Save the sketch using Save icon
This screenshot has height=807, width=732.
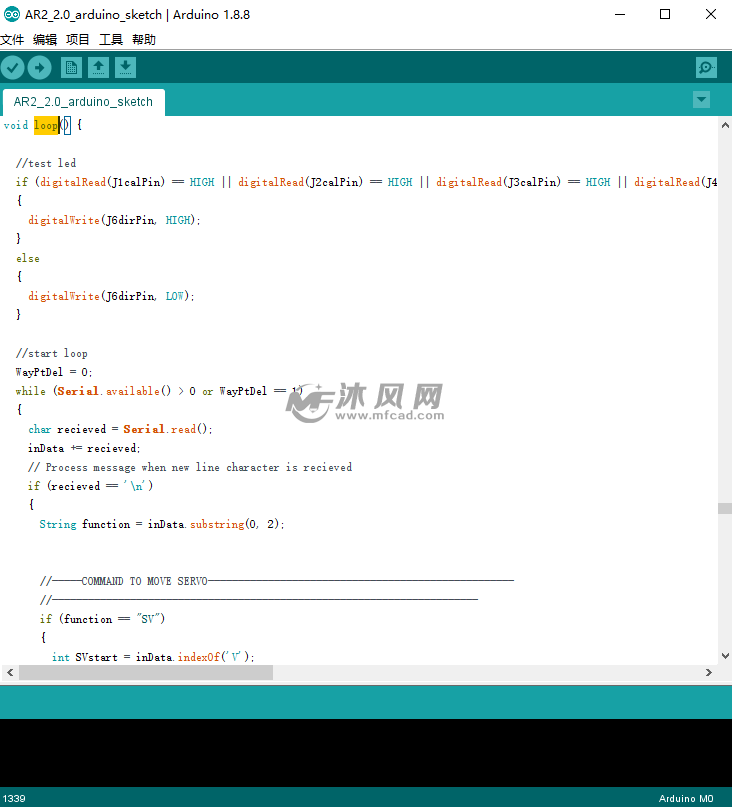pyautogui.click(x=125, y=67)
